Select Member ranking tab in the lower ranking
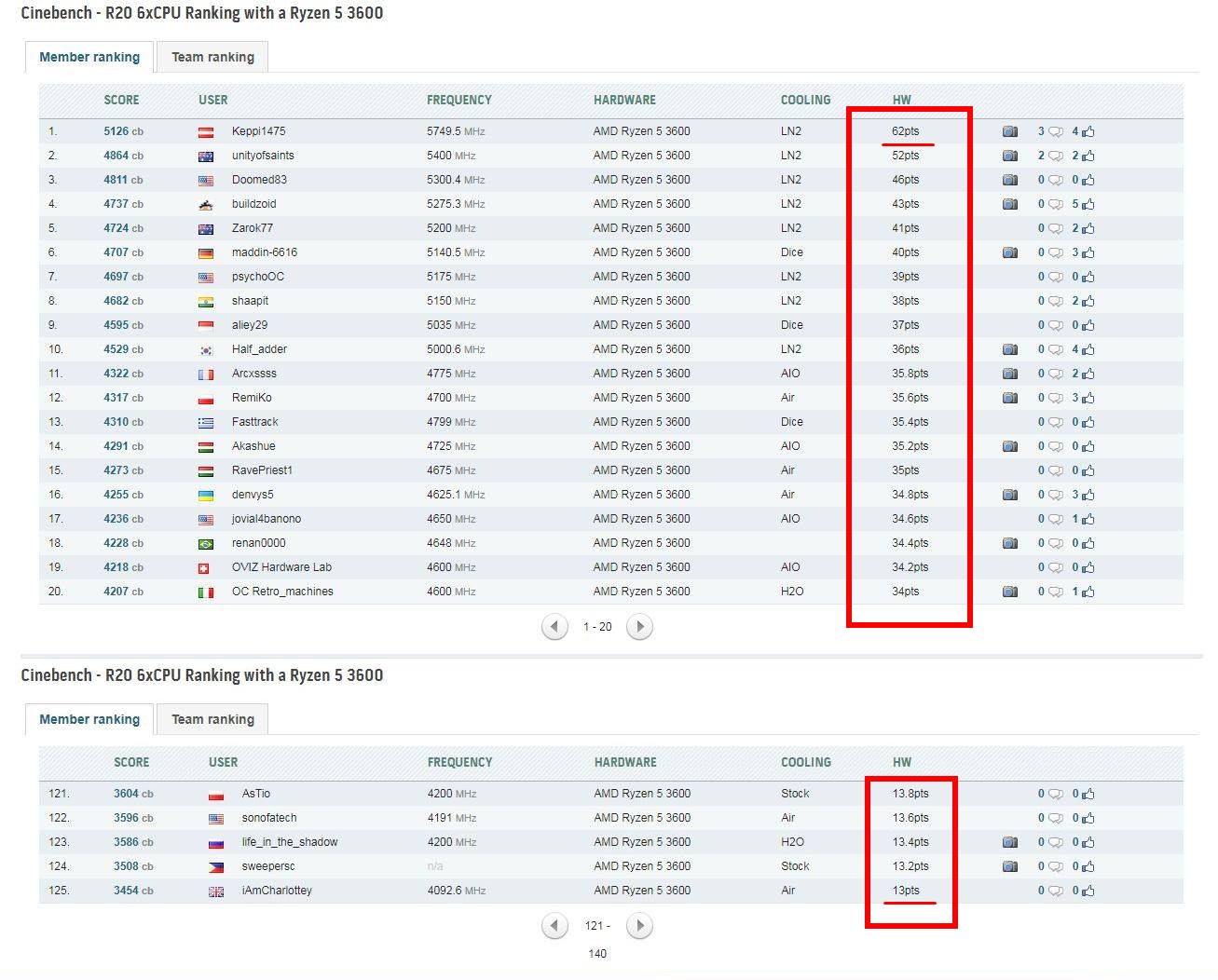1218x980 pixels. point(89,719)
